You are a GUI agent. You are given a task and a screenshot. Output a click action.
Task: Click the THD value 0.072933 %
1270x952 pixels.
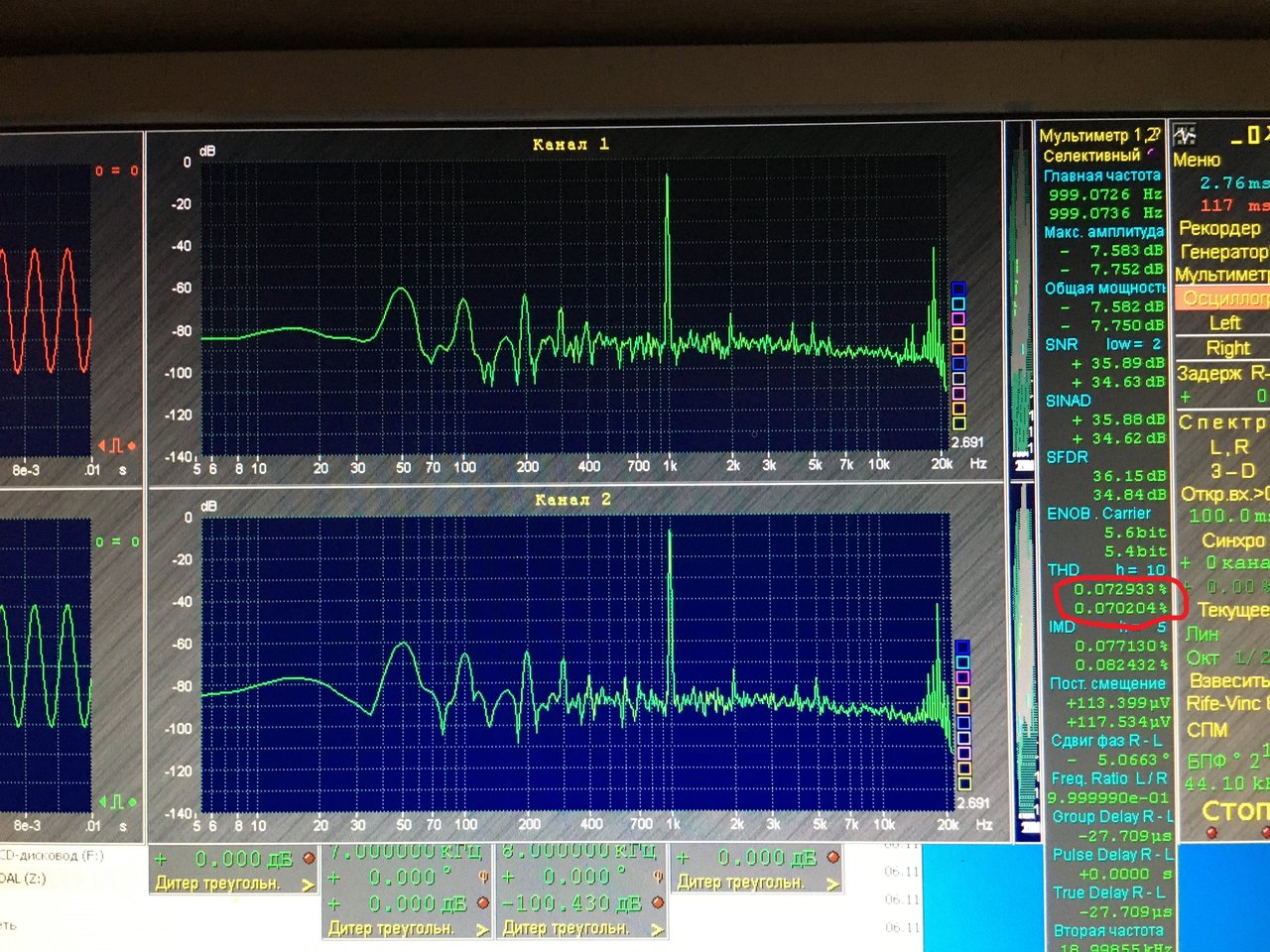pos(1120,589)
